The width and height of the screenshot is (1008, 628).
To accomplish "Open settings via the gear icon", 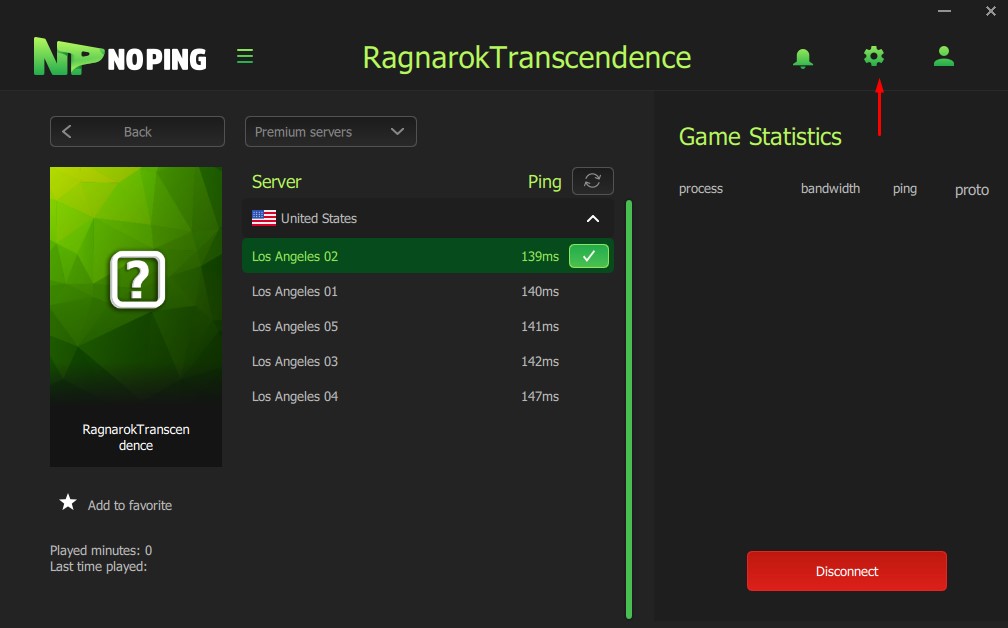I will click(x=874, y=56).
